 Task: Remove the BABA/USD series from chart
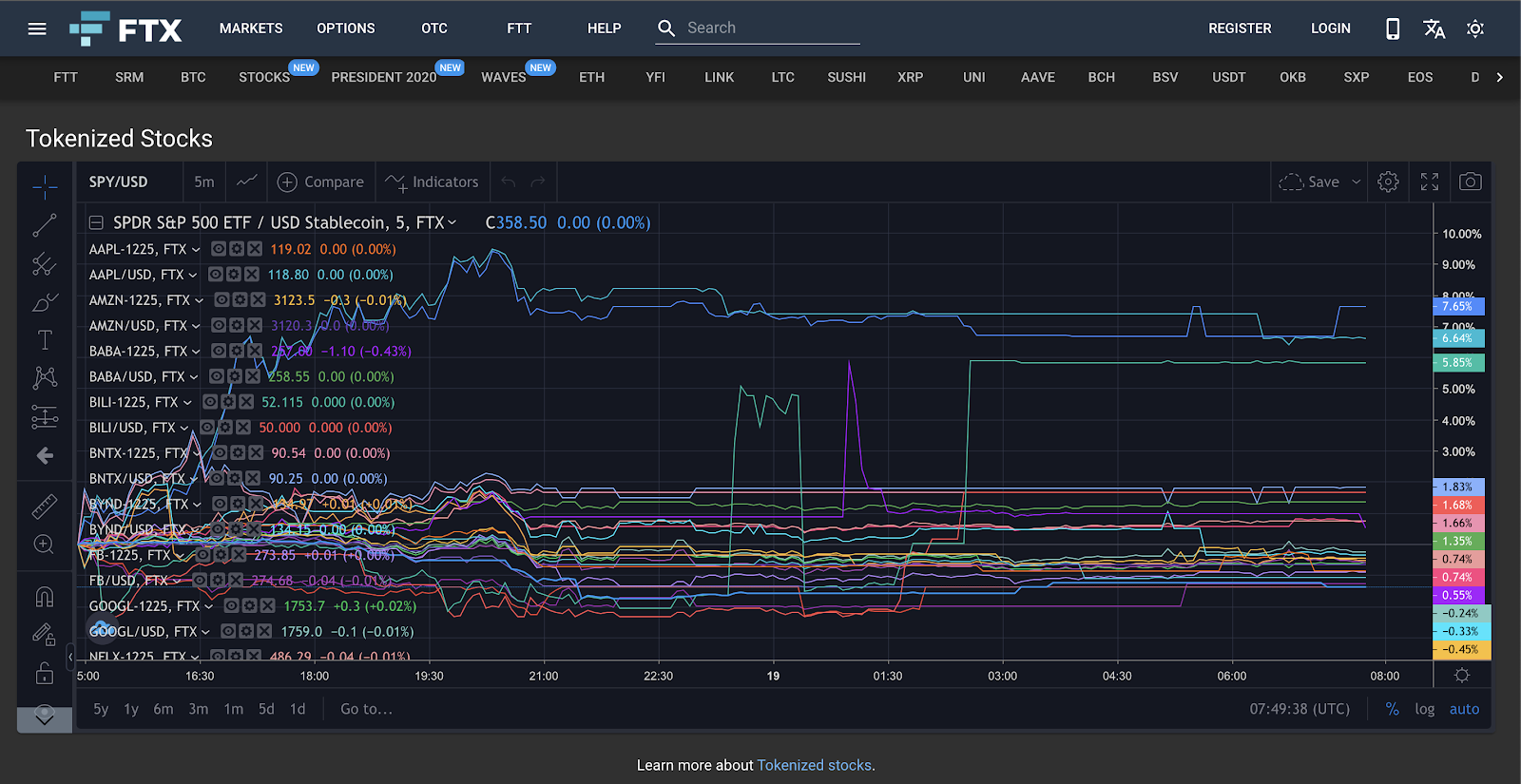click(252, 376)
